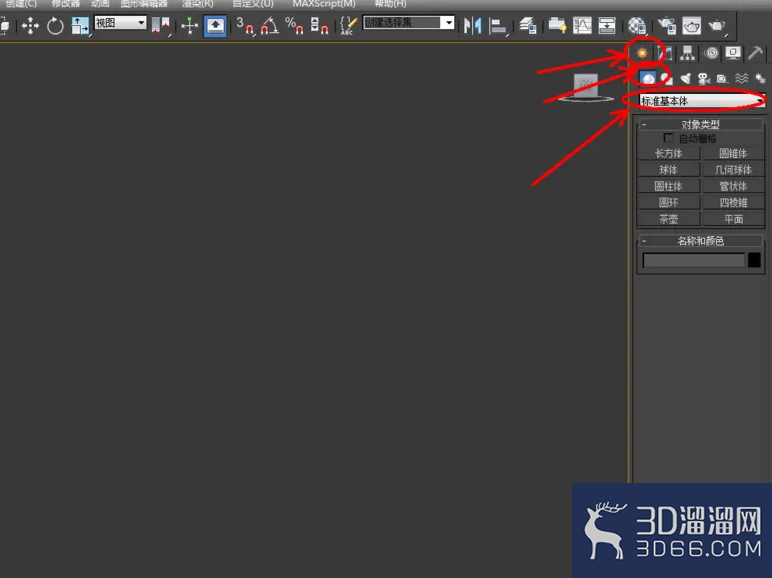772x578 pixels.
Task: Select the Geometry category icon
Action: point(648,78)
